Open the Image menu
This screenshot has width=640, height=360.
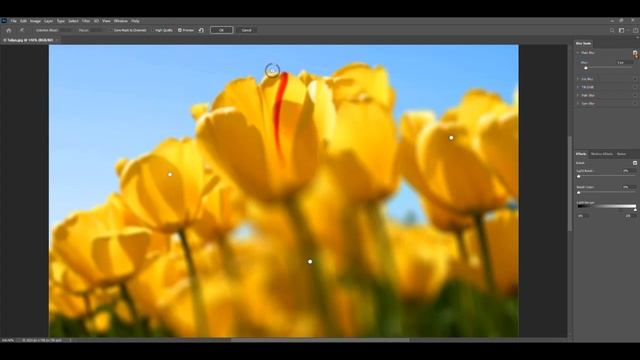tap(35, 21)
